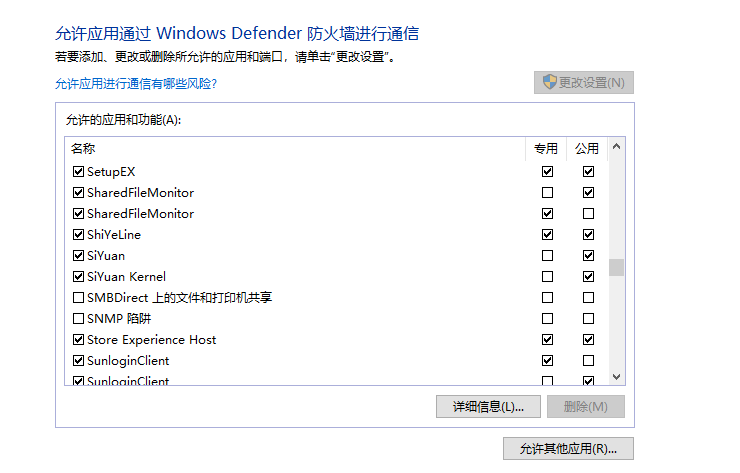Select the SunloginClient list entry
This screenshot has width=740, height=473.
click(x=128, y=361)
